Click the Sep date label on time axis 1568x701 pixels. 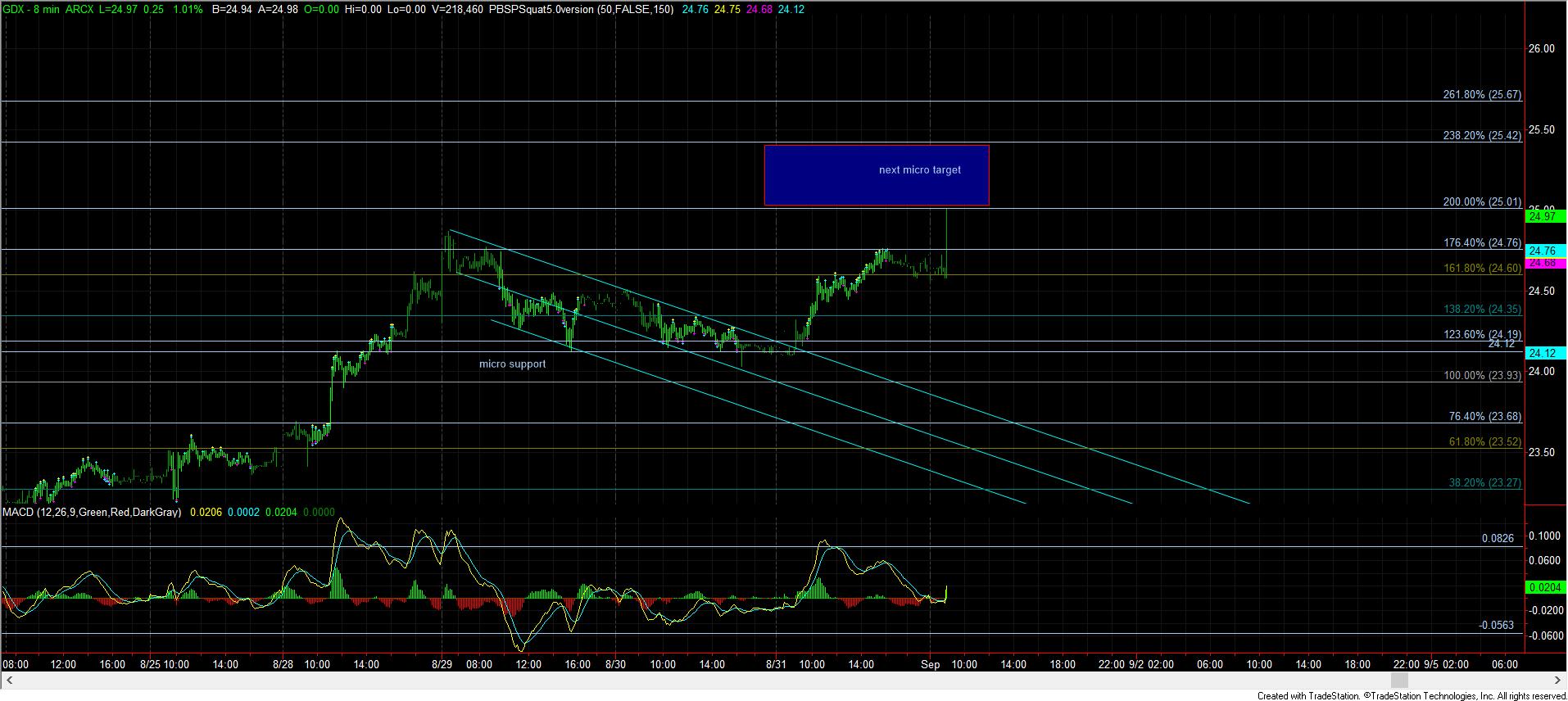point(930,665)
